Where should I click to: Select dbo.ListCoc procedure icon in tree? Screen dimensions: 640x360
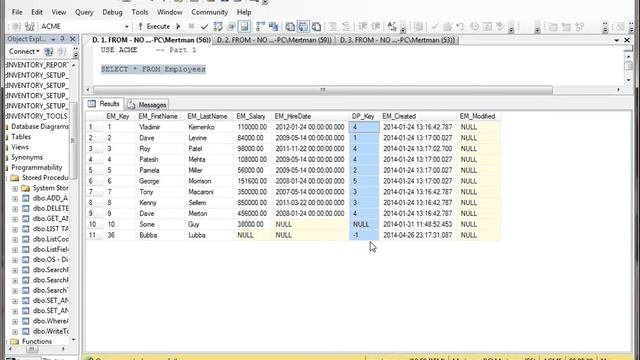[x=26, y=239]
